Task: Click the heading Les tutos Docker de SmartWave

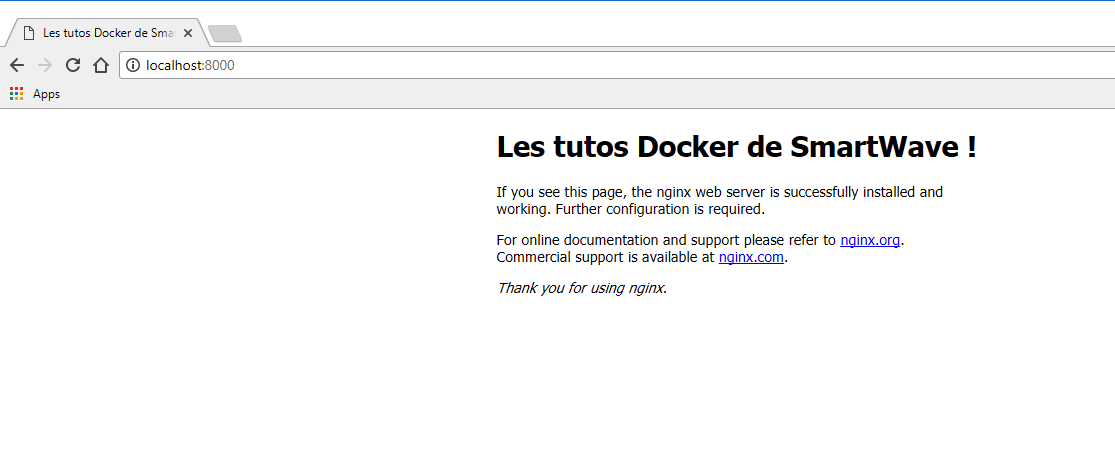Action: click(x=736, y=147)
